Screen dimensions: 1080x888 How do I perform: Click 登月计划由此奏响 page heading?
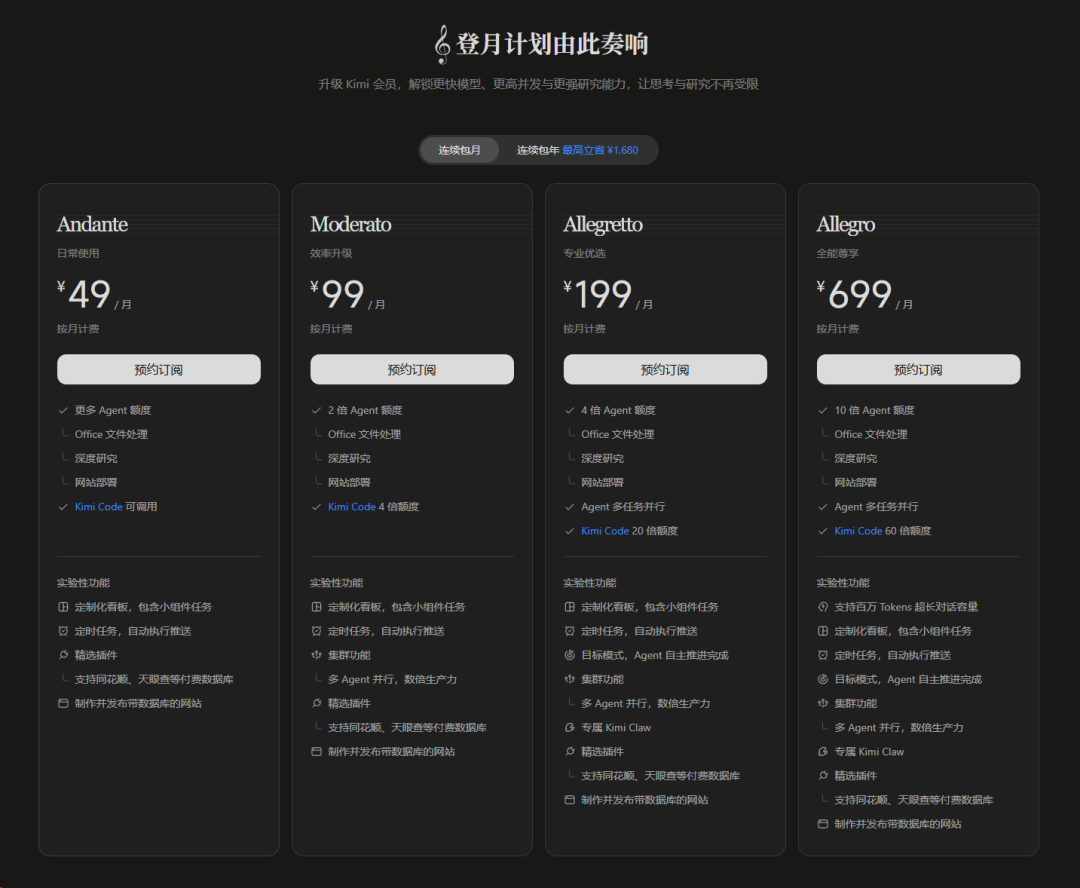click(552, 44)
